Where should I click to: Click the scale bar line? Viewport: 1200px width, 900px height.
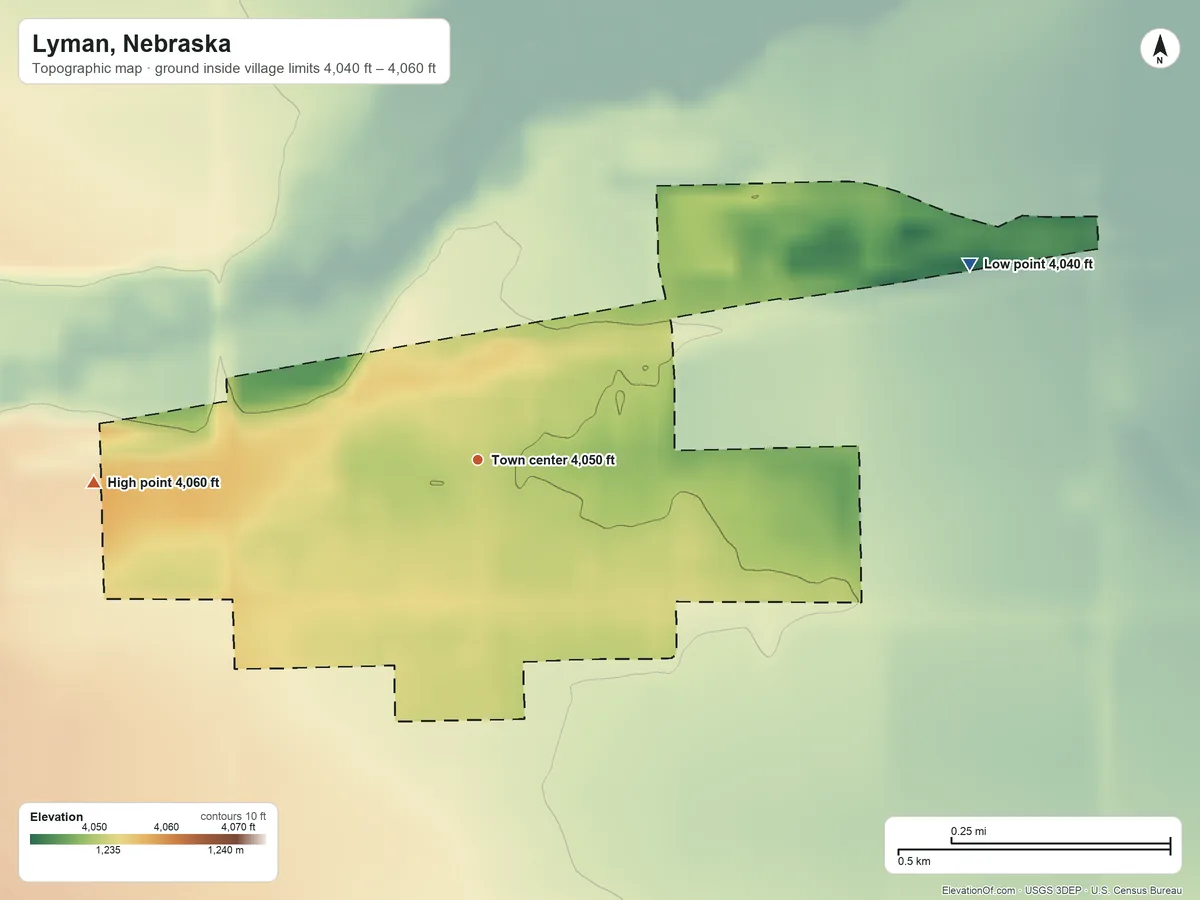click(1034, 847)
